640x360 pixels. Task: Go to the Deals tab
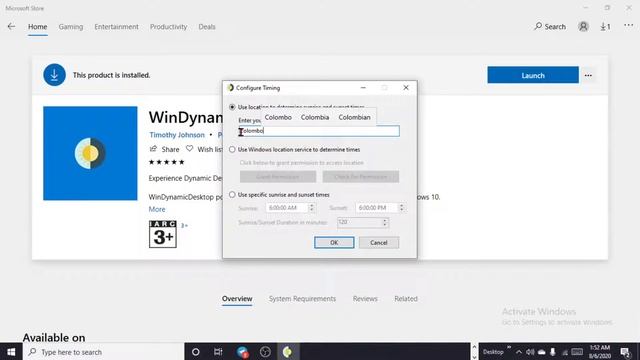[x=207, y=27]
